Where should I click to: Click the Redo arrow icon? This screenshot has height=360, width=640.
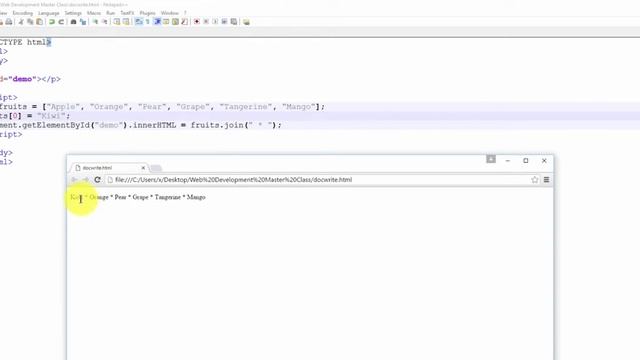[x=61, y=22]
